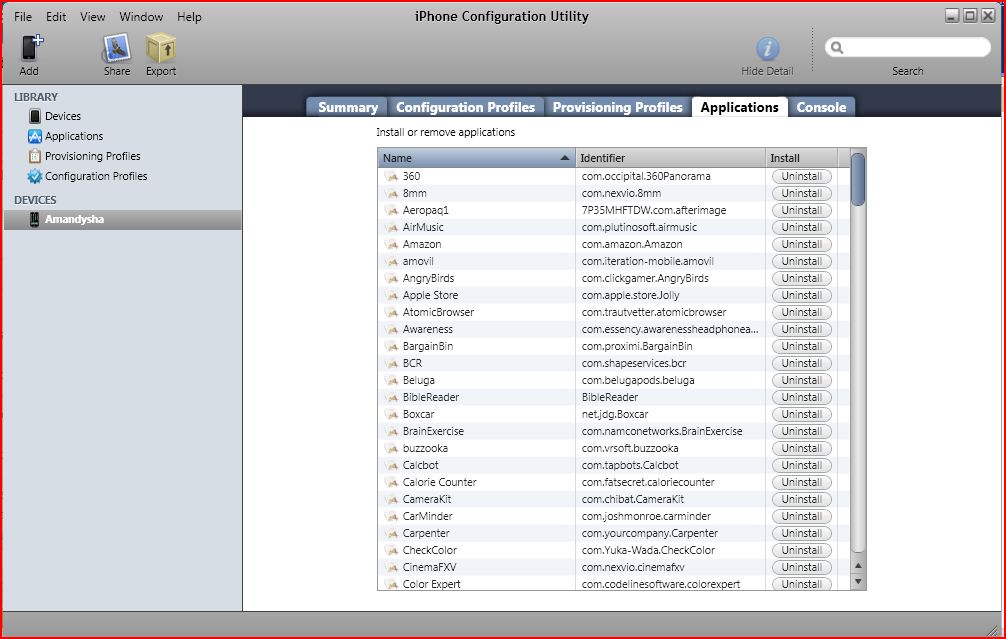Click the app icon beside CheckColor
The image size is (1006, 639).
[392, 550]
